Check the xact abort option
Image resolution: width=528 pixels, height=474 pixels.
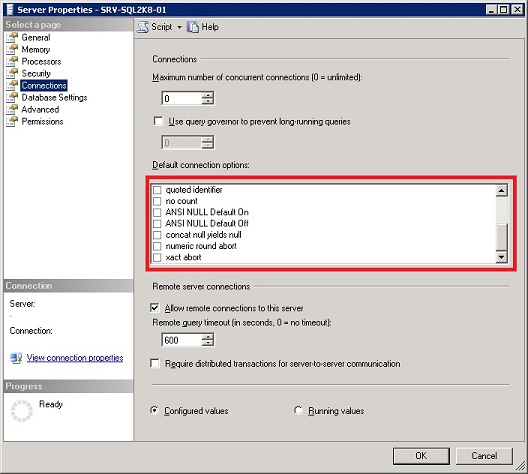[x=157, y=258]
